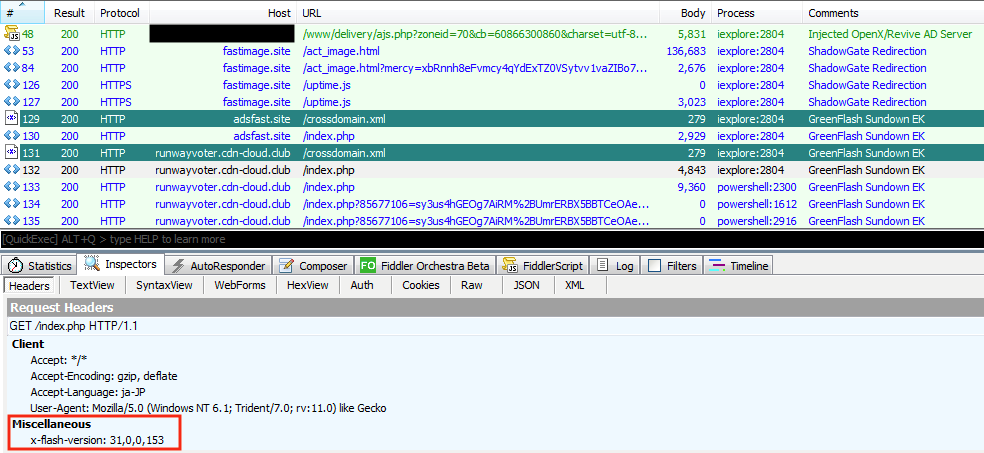This screenshot has width=984, height=453.
Task: Toggle the Filters checkbox
Action: click(x=654, y=266)
